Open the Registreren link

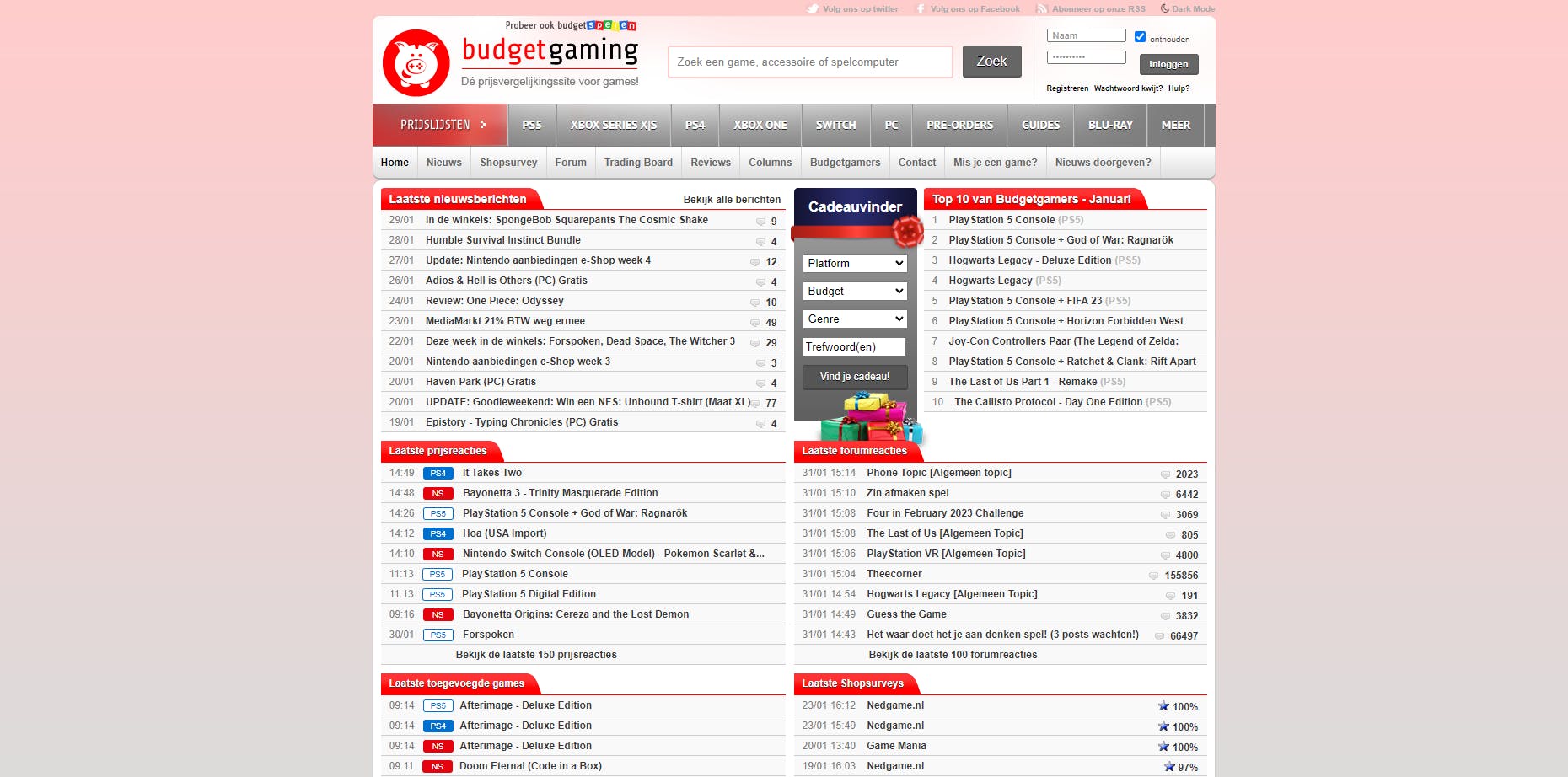1067,88
